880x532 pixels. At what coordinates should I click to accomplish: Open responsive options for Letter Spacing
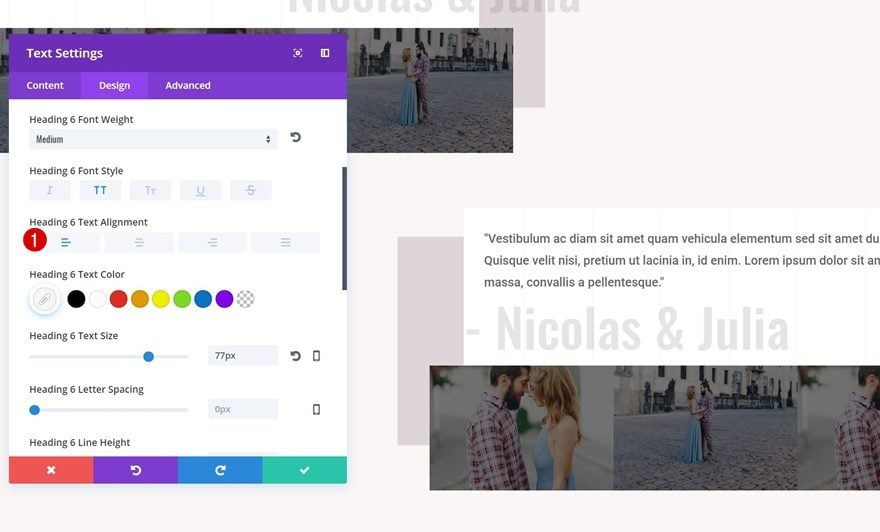pyautogui.click(x=317, y=410)
